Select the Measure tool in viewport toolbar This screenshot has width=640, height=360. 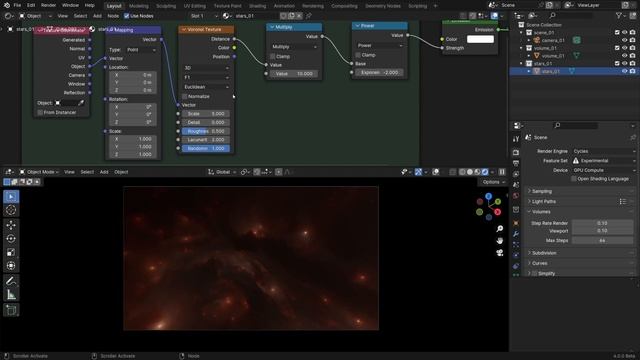[11, 294]
